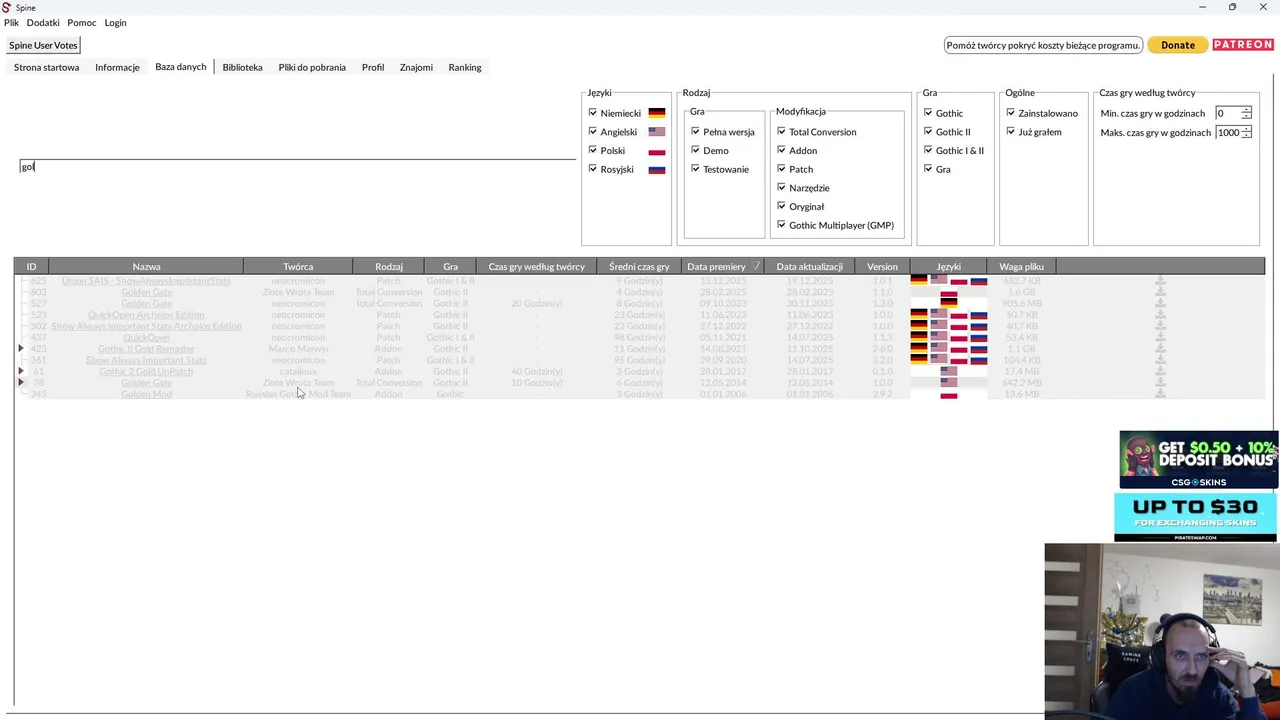1280x720 pixels.
Task: Expand the Gothic II Gold Remaster row
Action: [x=21, y=349]
